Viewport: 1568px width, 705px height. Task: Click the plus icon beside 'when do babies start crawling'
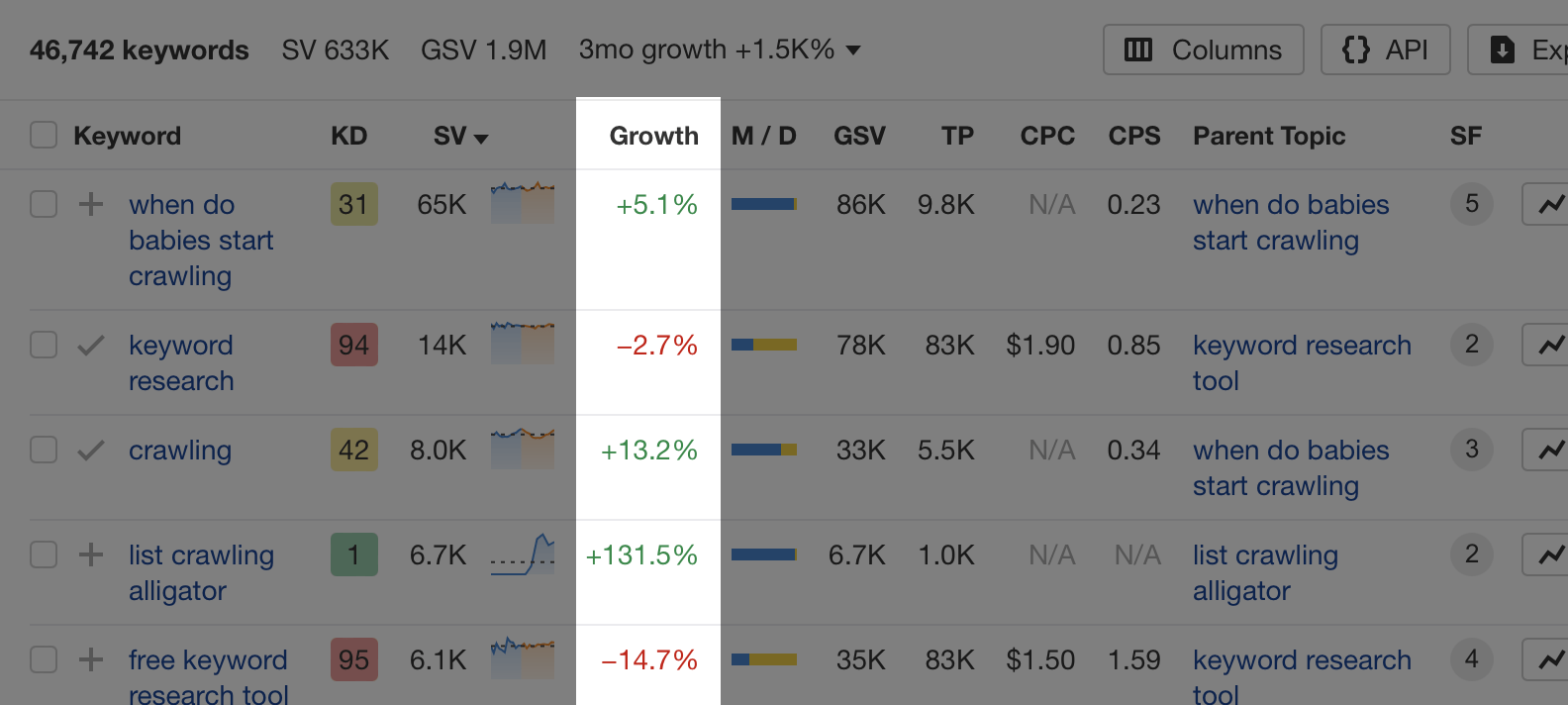[91, 205]
